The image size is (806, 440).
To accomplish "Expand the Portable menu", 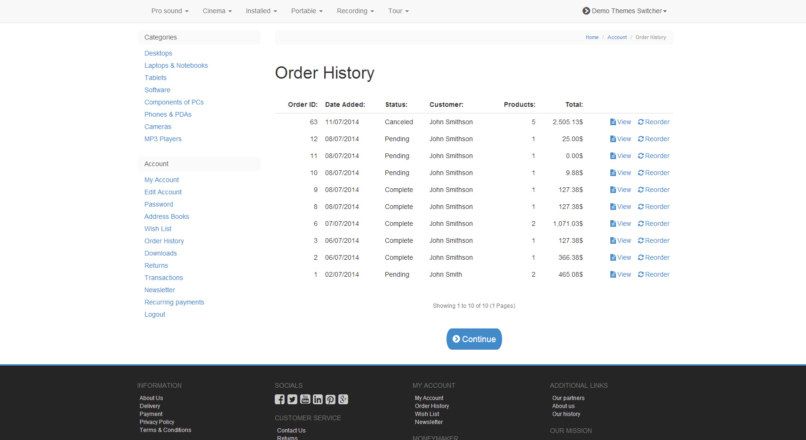I will pyautogui.click(x=307, y=11).
